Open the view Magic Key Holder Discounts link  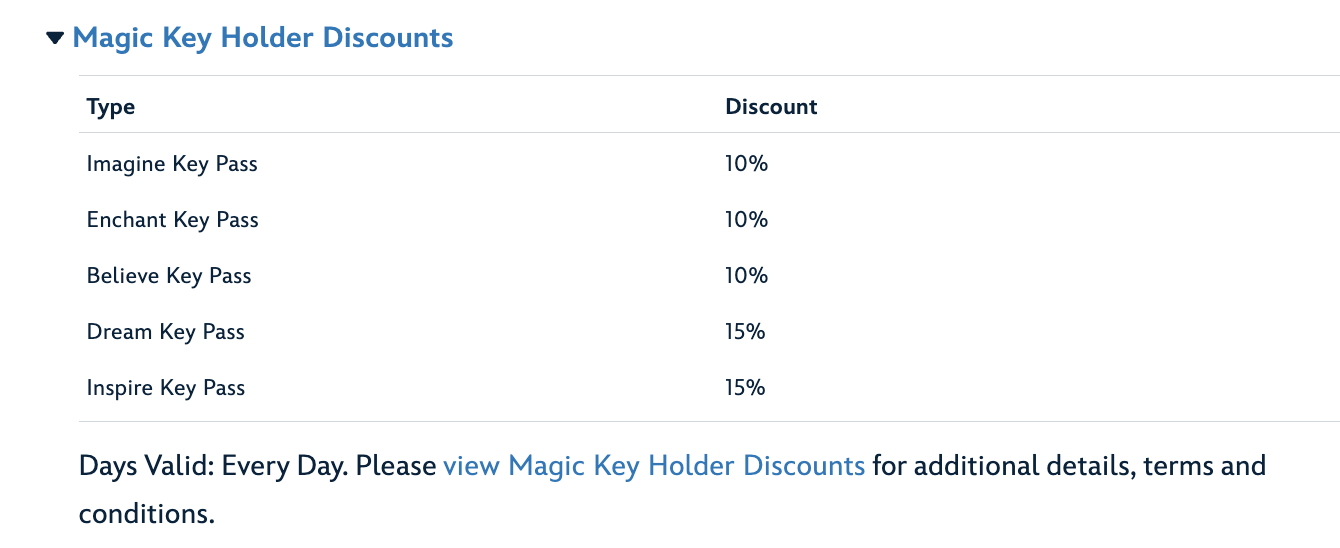pos(653,466)
